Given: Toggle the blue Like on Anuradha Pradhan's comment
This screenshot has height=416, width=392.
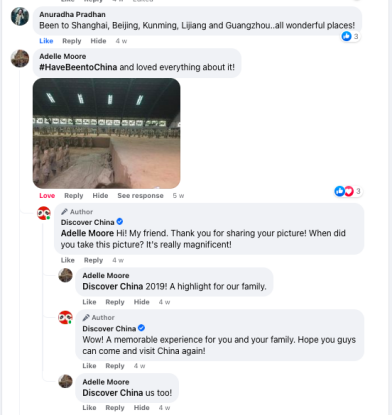Looking at the screenshot, I should coord(46,41).
